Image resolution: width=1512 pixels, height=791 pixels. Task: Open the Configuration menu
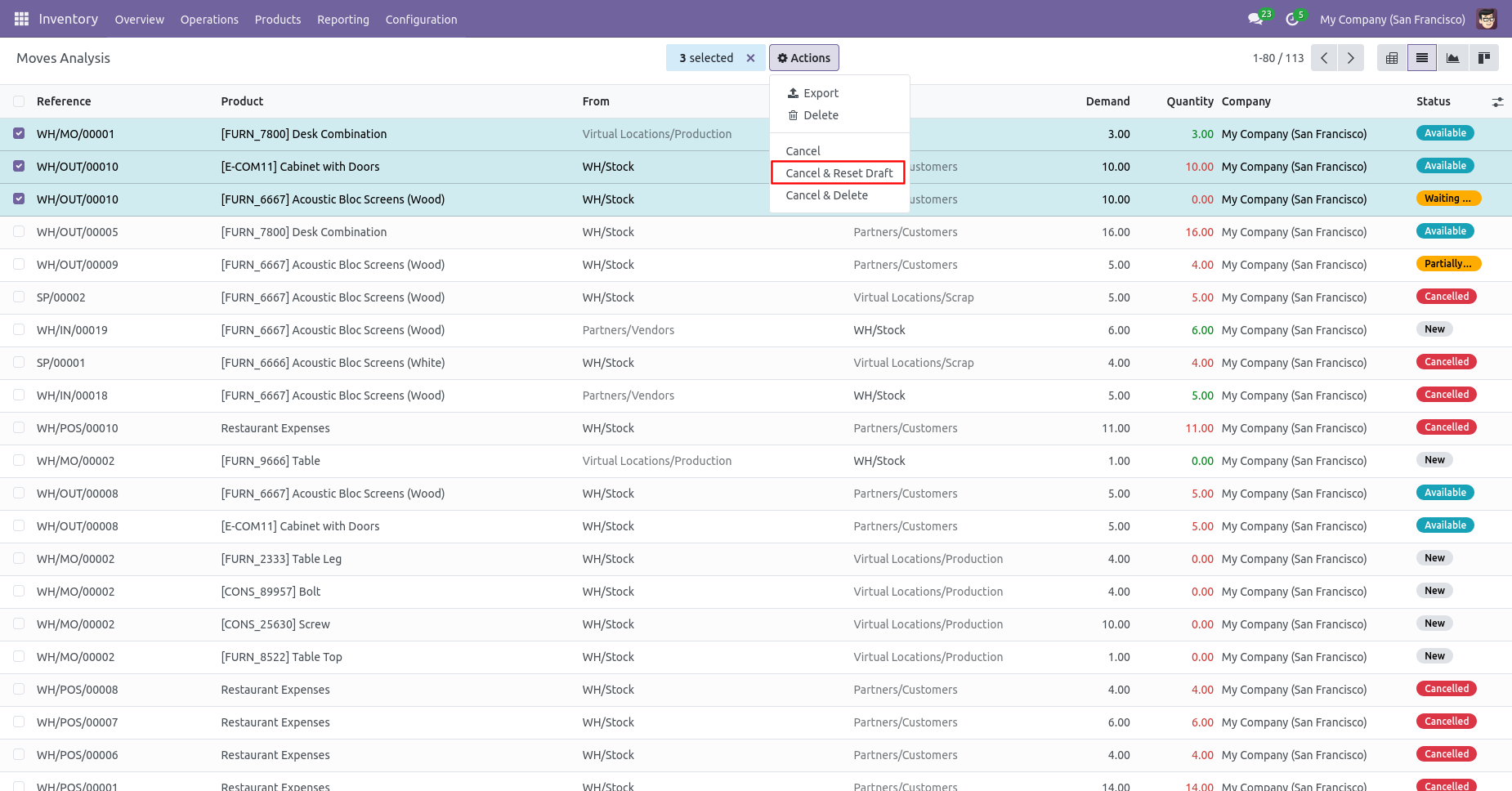pyautogui.click(x=422, y=20)
